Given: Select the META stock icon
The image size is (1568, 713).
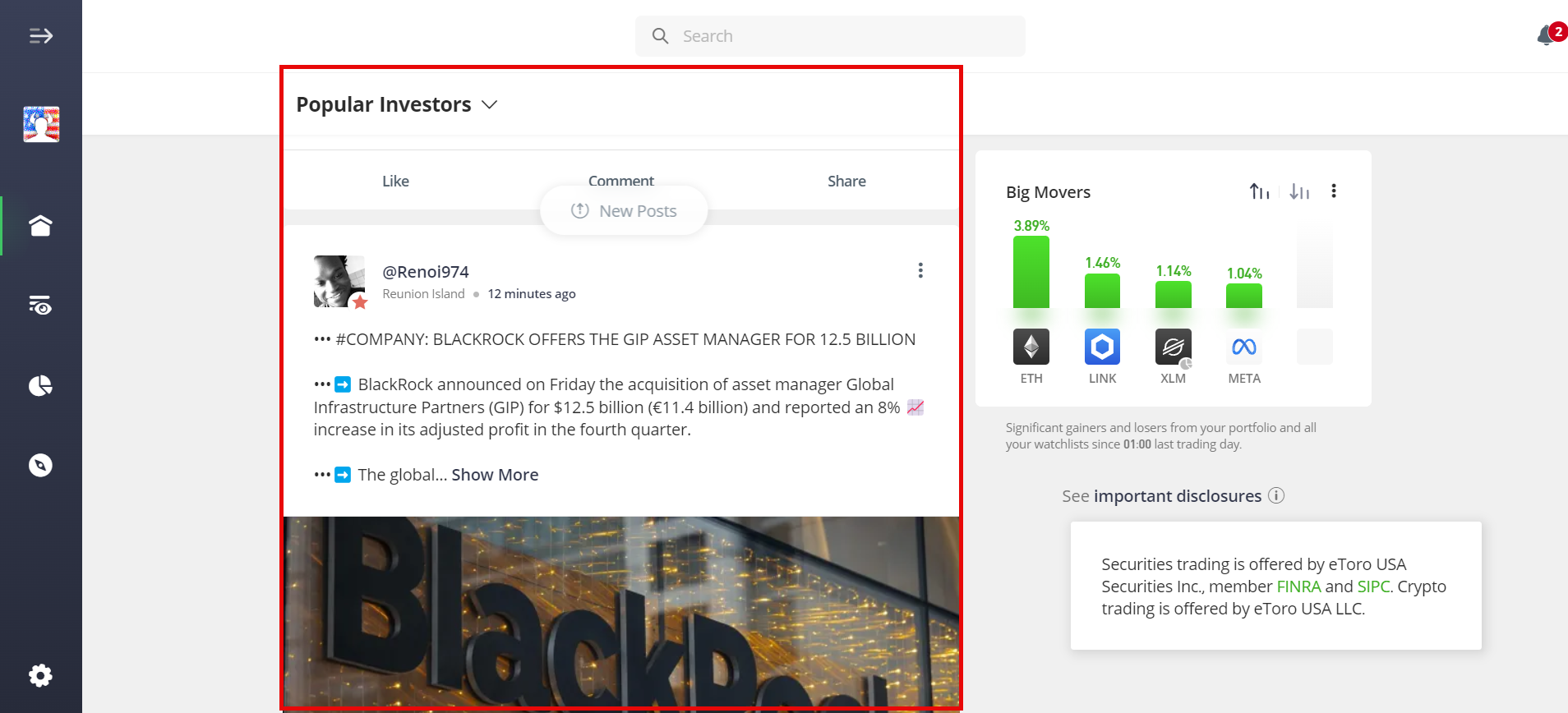Looking at the screenshot, I should pyautogui.click(x=1244, y=347).
